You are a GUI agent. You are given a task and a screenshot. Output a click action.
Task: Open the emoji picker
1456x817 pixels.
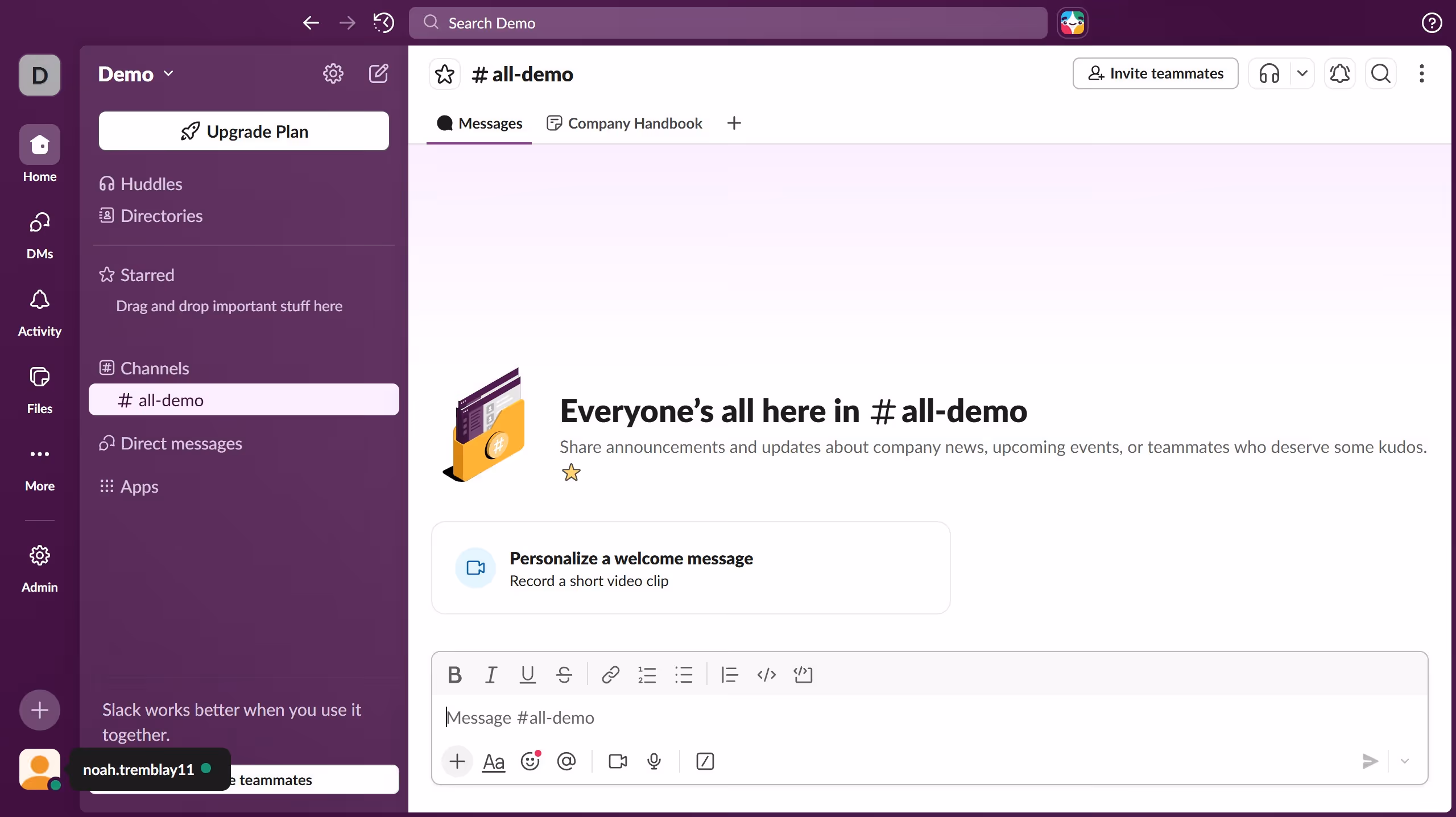(530, 761)
